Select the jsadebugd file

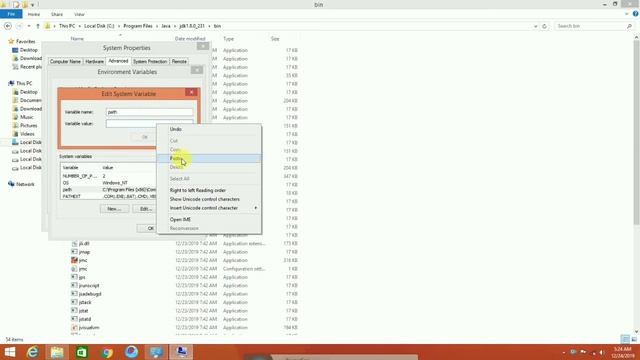(x=90, y=294)
